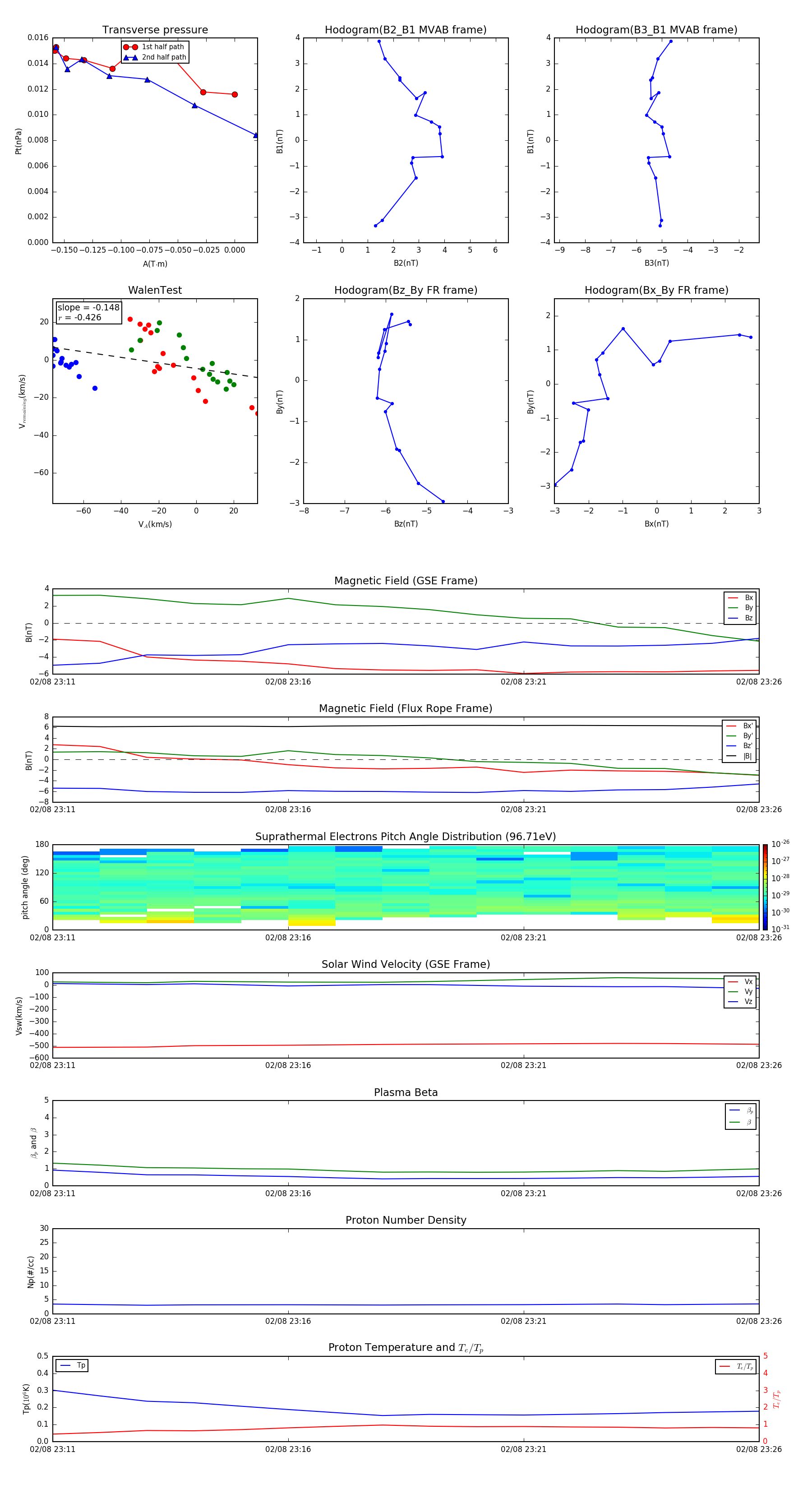Click the 'Vx' entry in the velocity legend
Viewport: 812px width, 1489px height.
coord(740,982)
